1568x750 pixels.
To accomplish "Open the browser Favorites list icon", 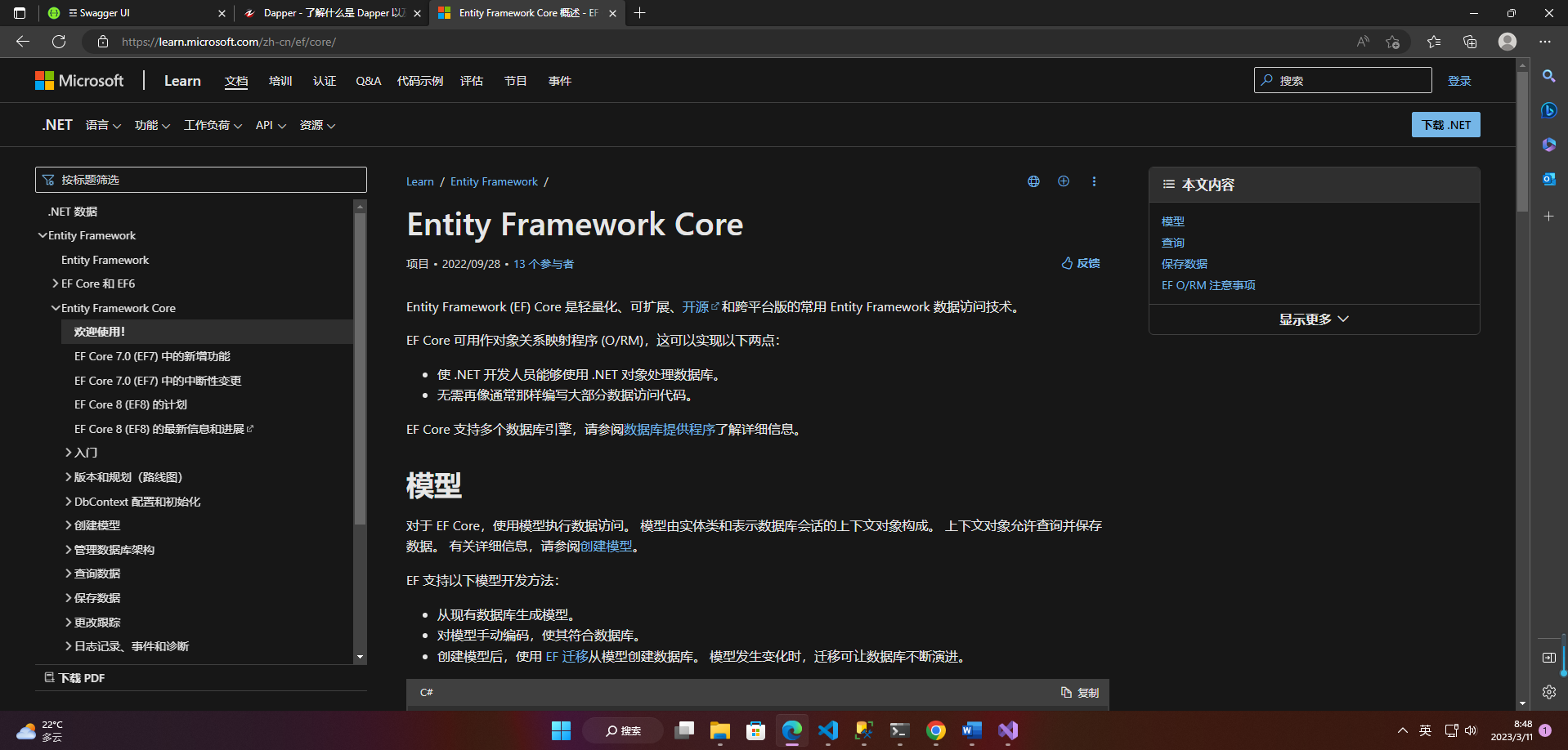I will coord(1434,42).
